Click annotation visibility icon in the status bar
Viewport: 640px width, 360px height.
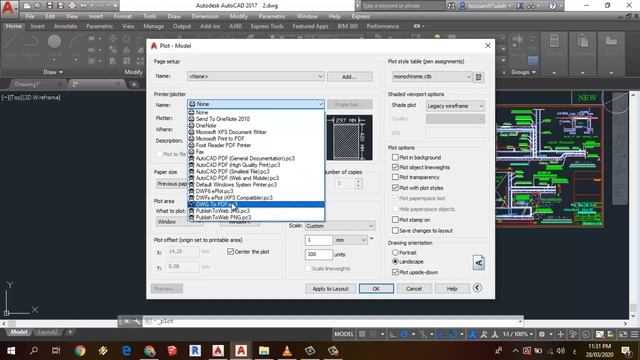click(x=473, y=334)
